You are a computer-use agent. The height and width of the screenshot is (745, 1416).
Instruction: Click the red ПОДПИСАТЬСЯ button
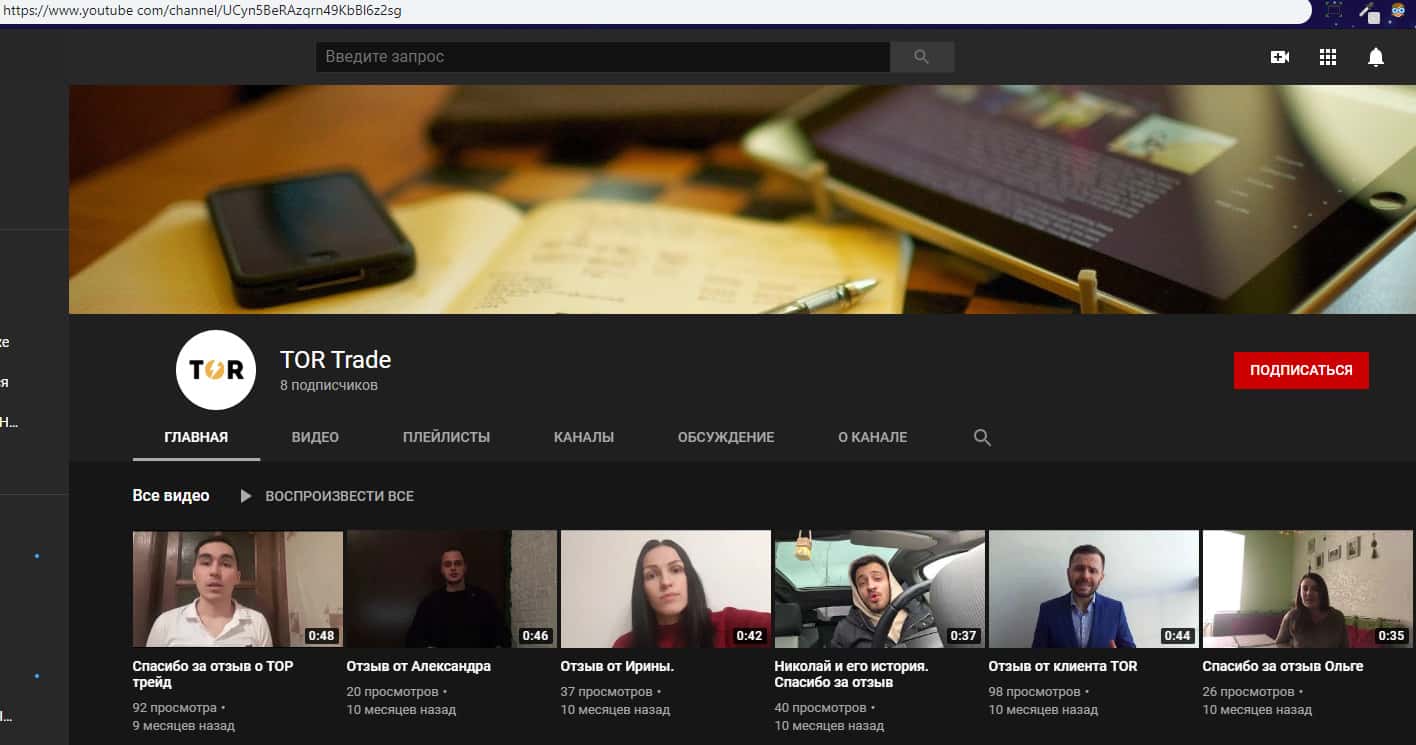coord(1300,370)
